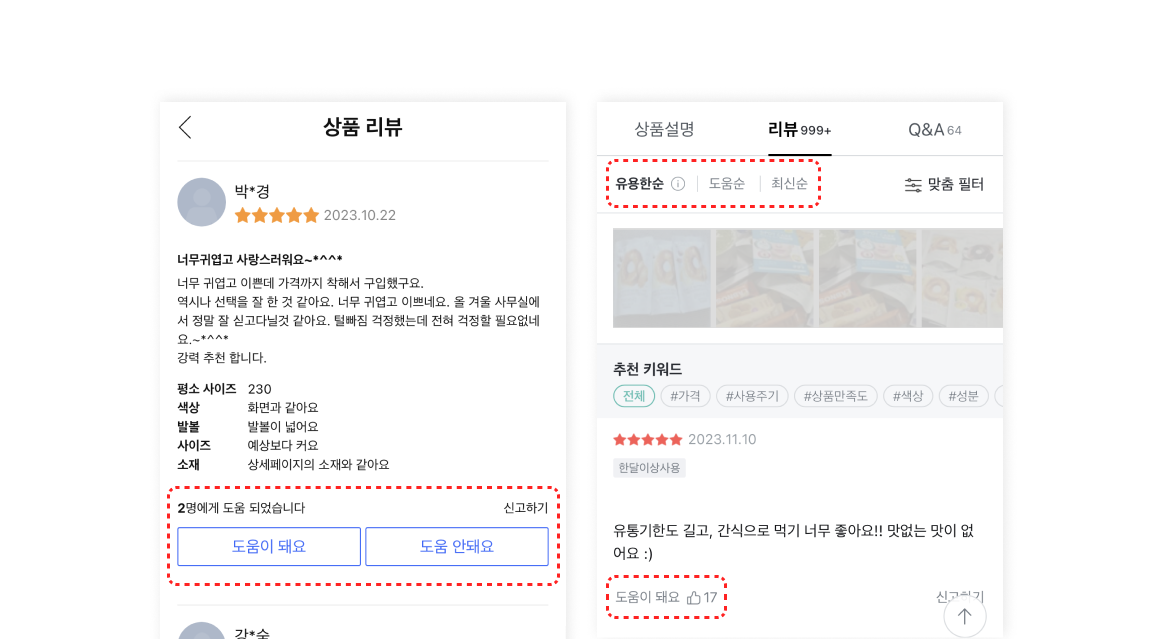Click the review title 너무귀엽고 사랑스러워요
This screenshot has height=639, width=1163.
tap(260, 259)
